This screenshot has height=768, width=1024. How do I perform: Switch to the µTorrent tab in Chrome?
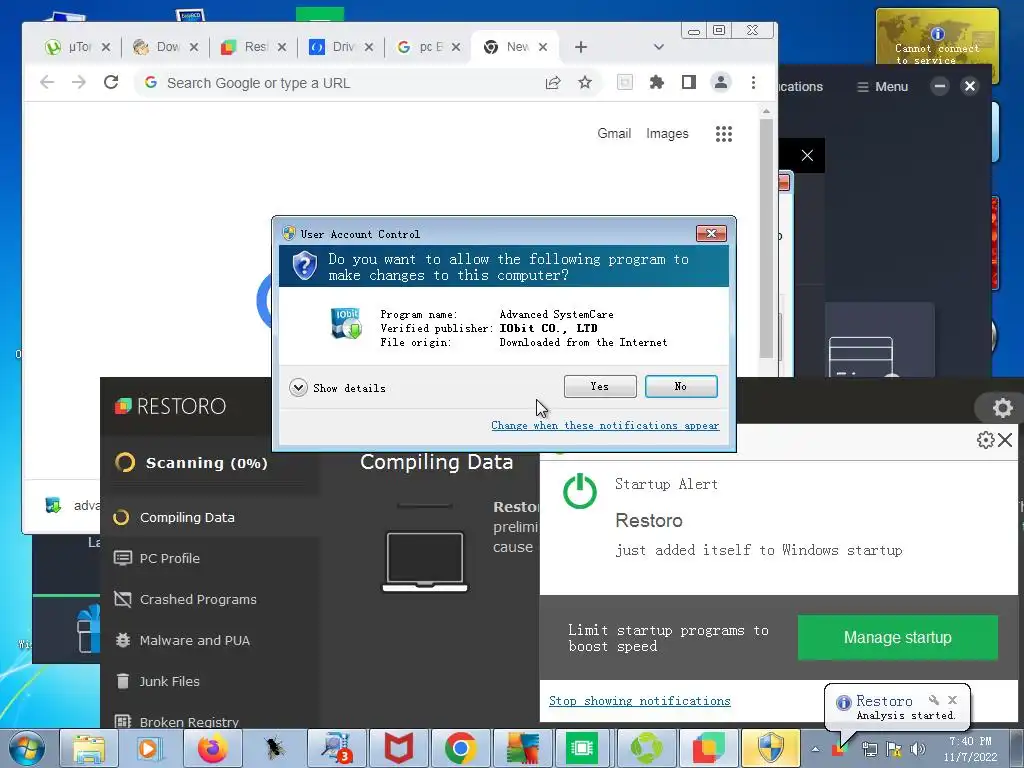pos(78,47)
